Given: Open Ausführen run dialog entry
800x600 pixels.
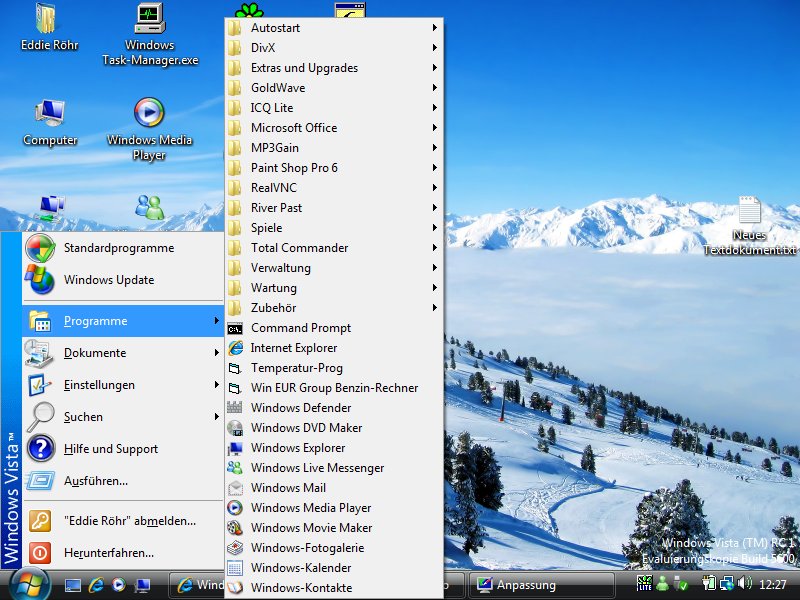Looking at the screenshot, I should [x=95, y=481].
